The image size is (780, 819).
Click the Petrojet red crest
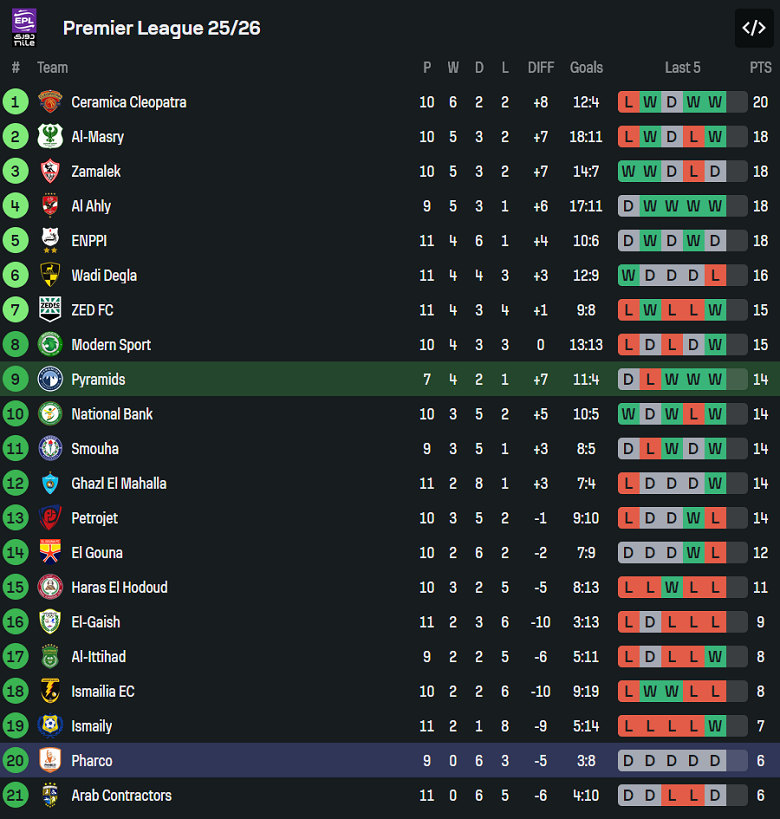click(50, 518)
